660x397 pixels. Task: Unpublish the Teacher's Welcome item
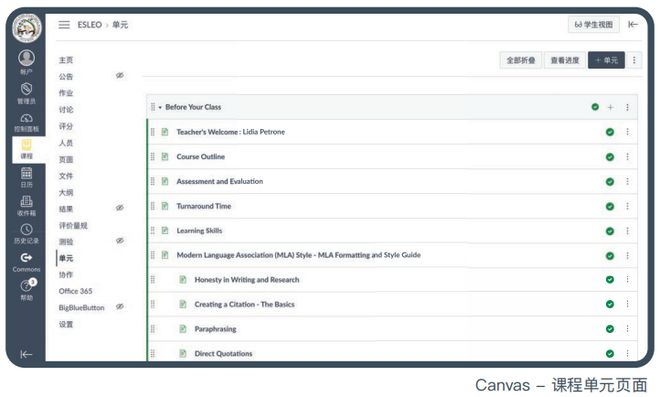point(610,132)
